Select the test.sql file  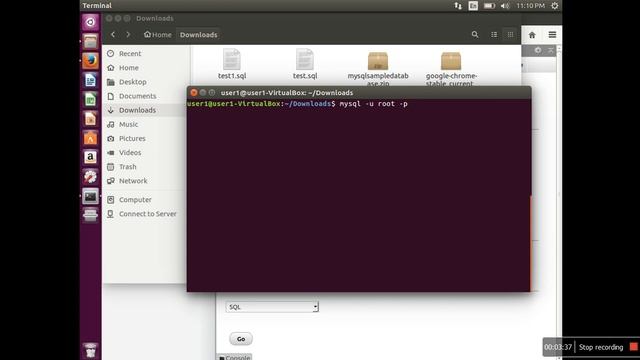pos(305,64)
